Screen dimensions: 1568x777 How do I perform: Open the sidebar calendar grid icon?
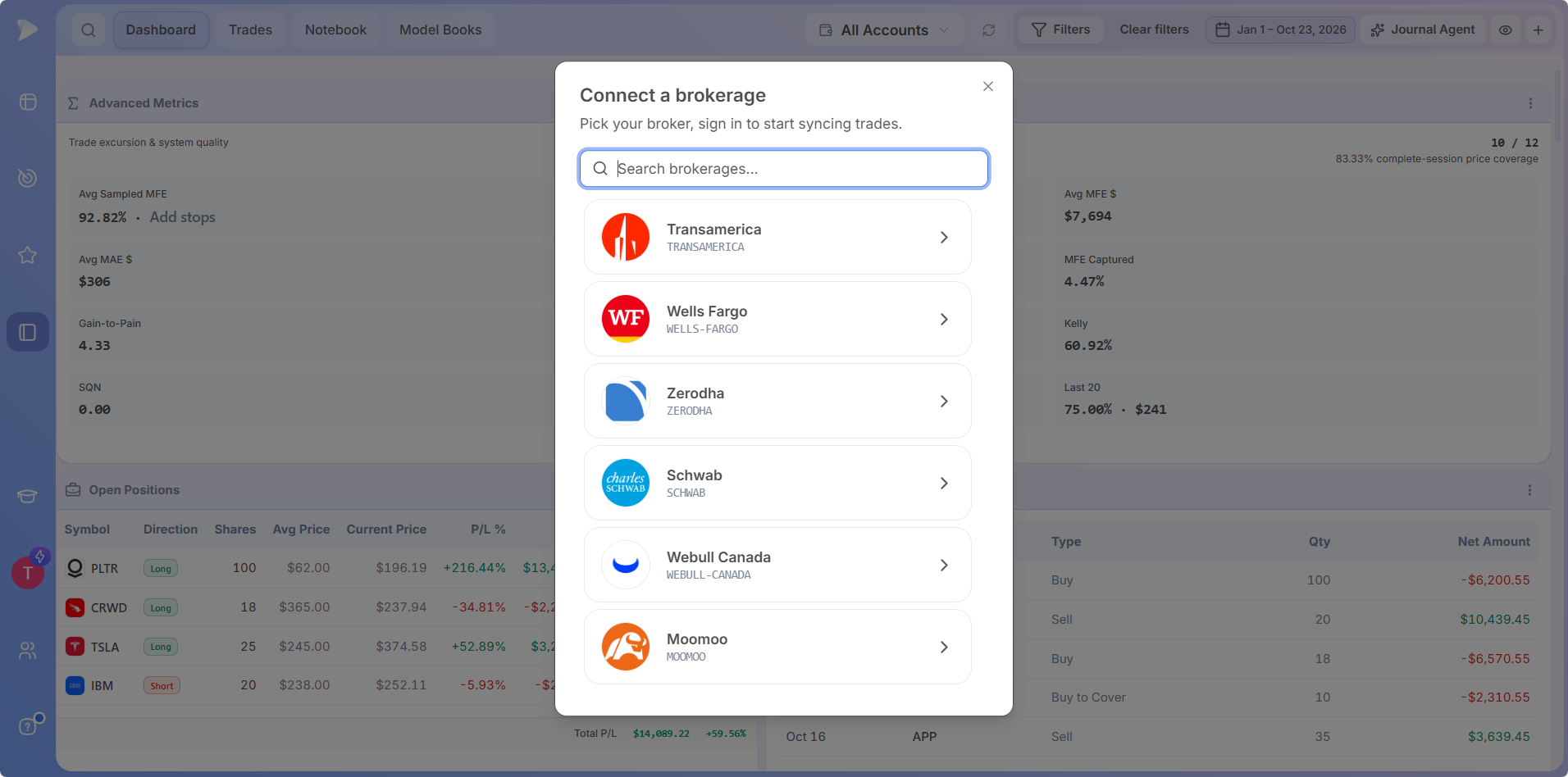click(x=28, y=102)
